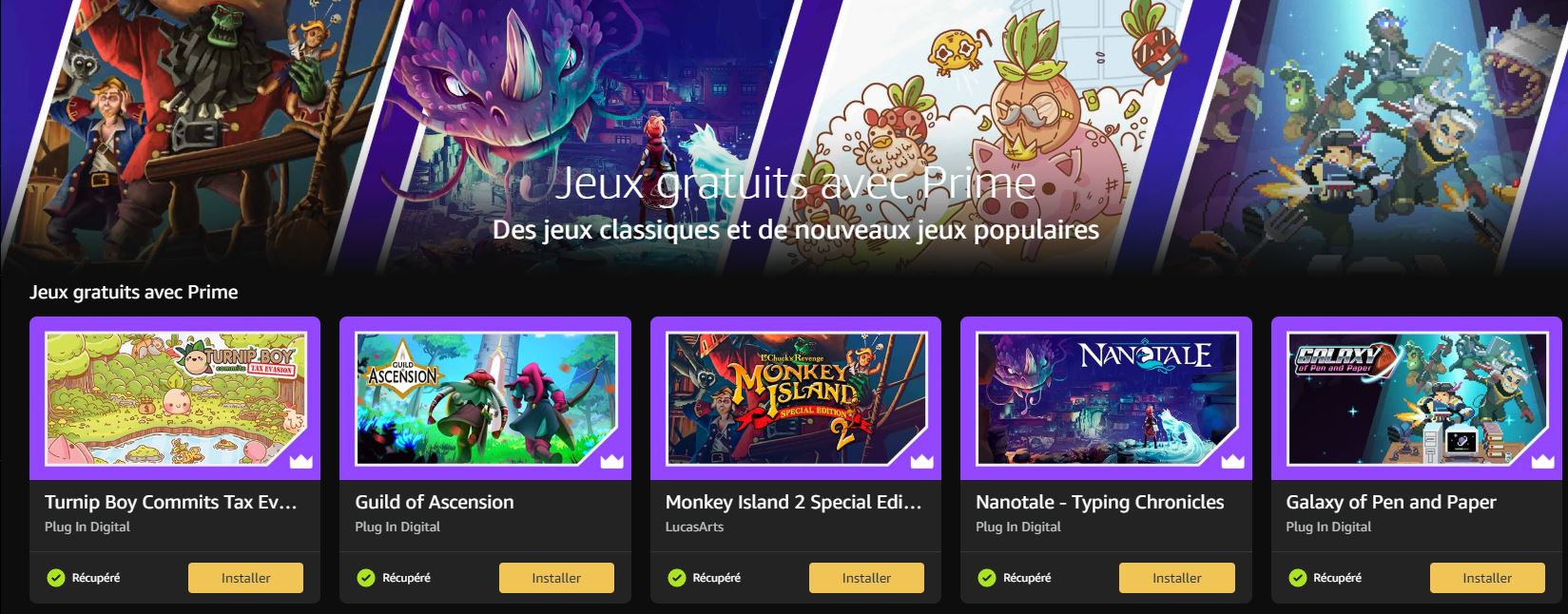Click Installer for Monkey Island 2 Special Edition
The image size is (1568, 614).
[866, 578]
